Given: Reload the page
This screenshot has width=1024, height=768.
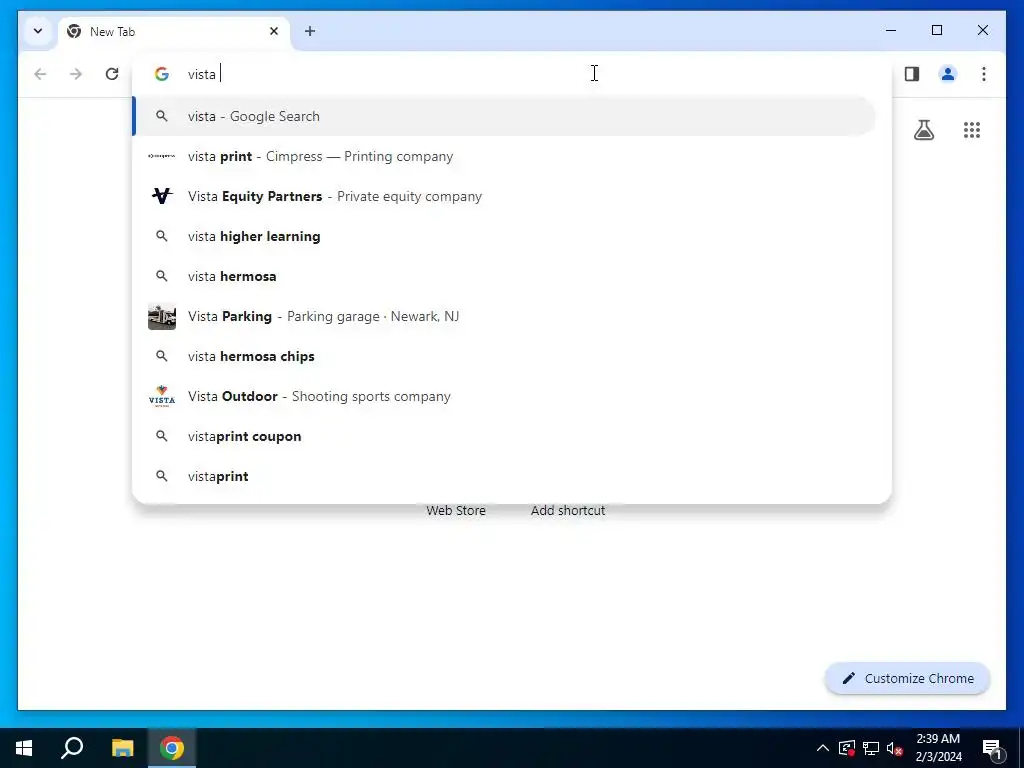Looking at the screenshot, I should click(112, 74).
